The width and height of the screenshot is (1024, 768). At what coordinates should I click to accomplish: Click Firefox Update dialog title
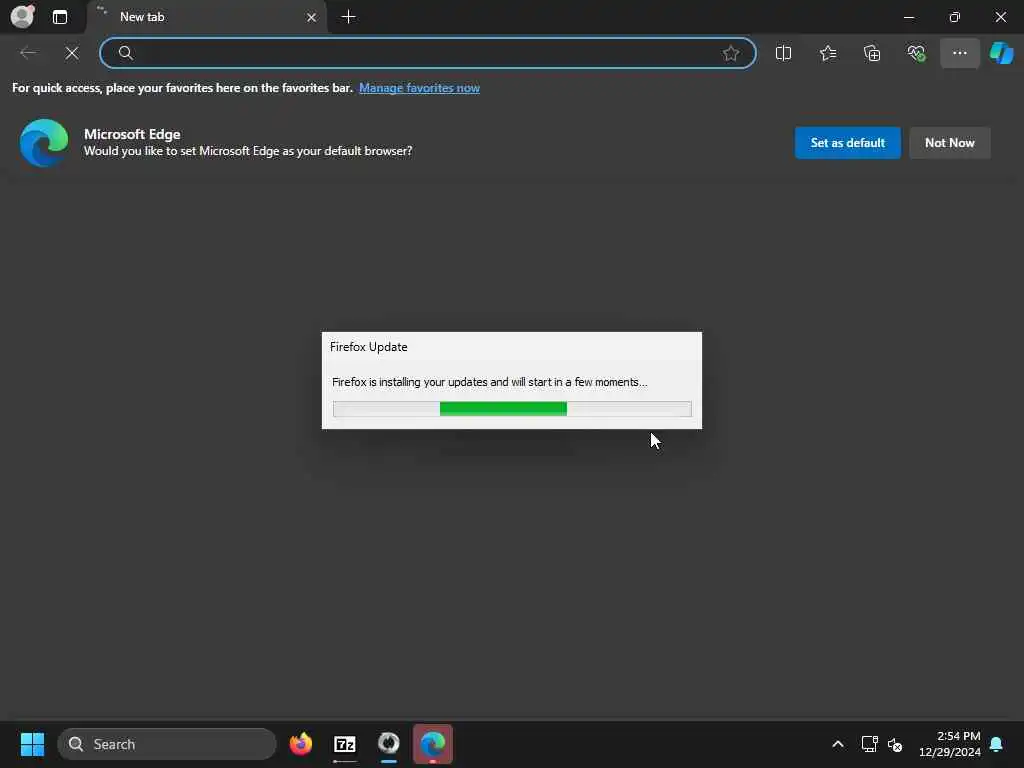(368, 347)
